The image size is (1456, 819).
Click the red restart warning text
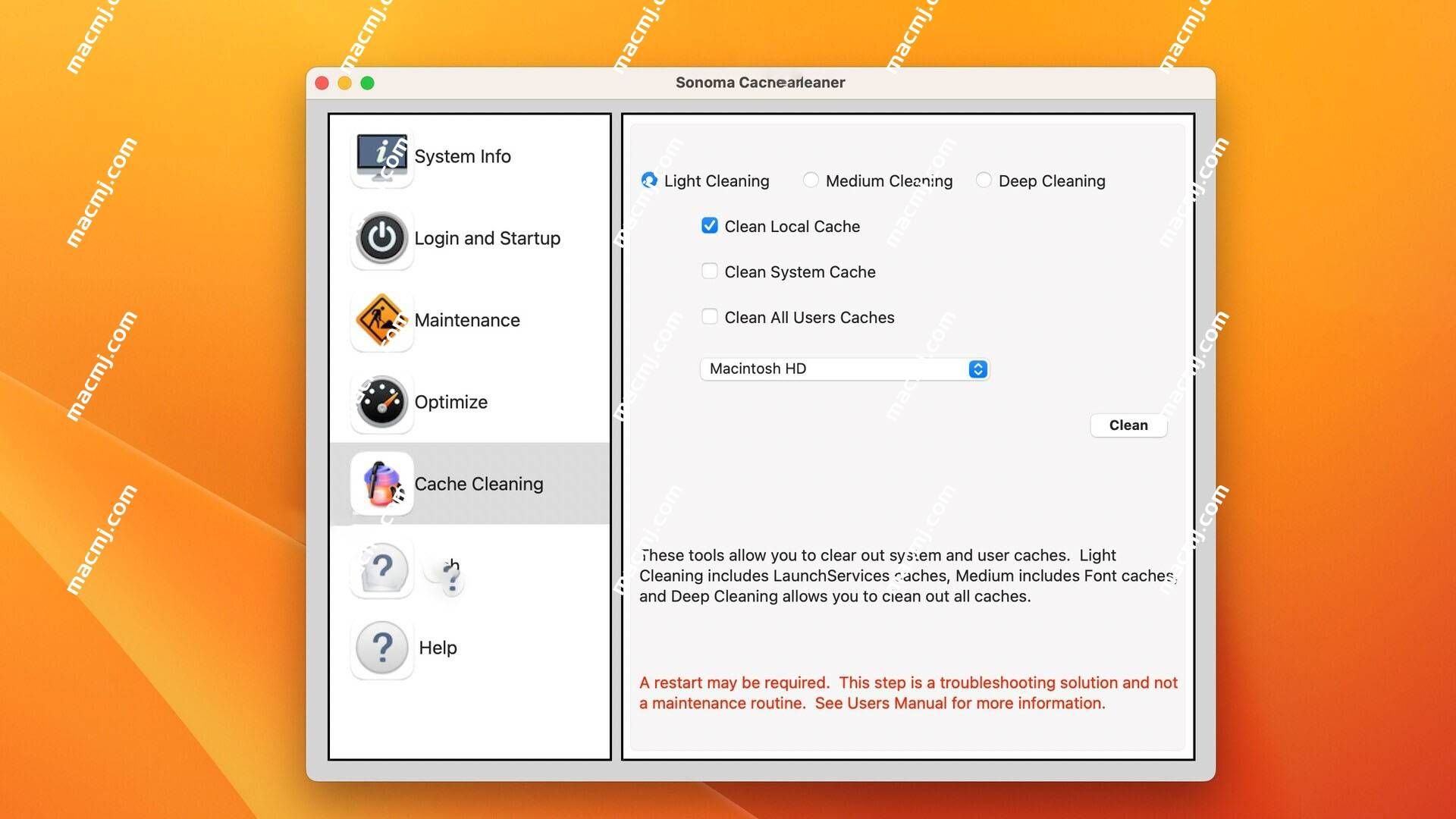908,693
